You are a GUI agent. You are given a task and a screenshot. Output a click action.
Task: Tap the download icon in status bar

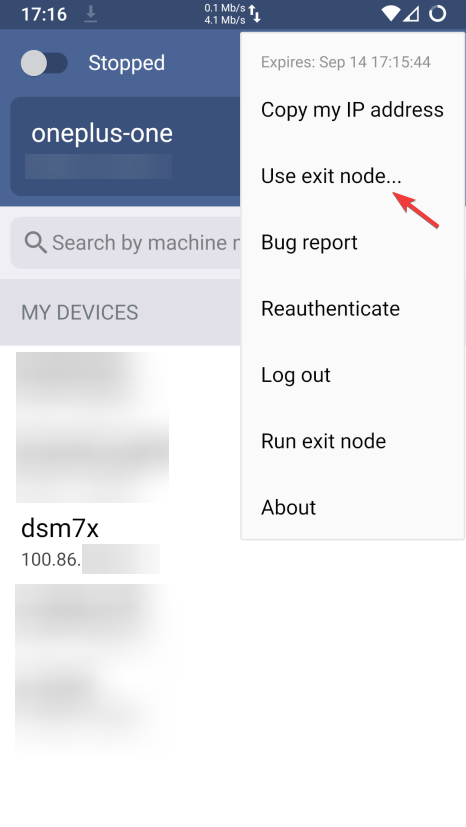click(x=91, y=14)
